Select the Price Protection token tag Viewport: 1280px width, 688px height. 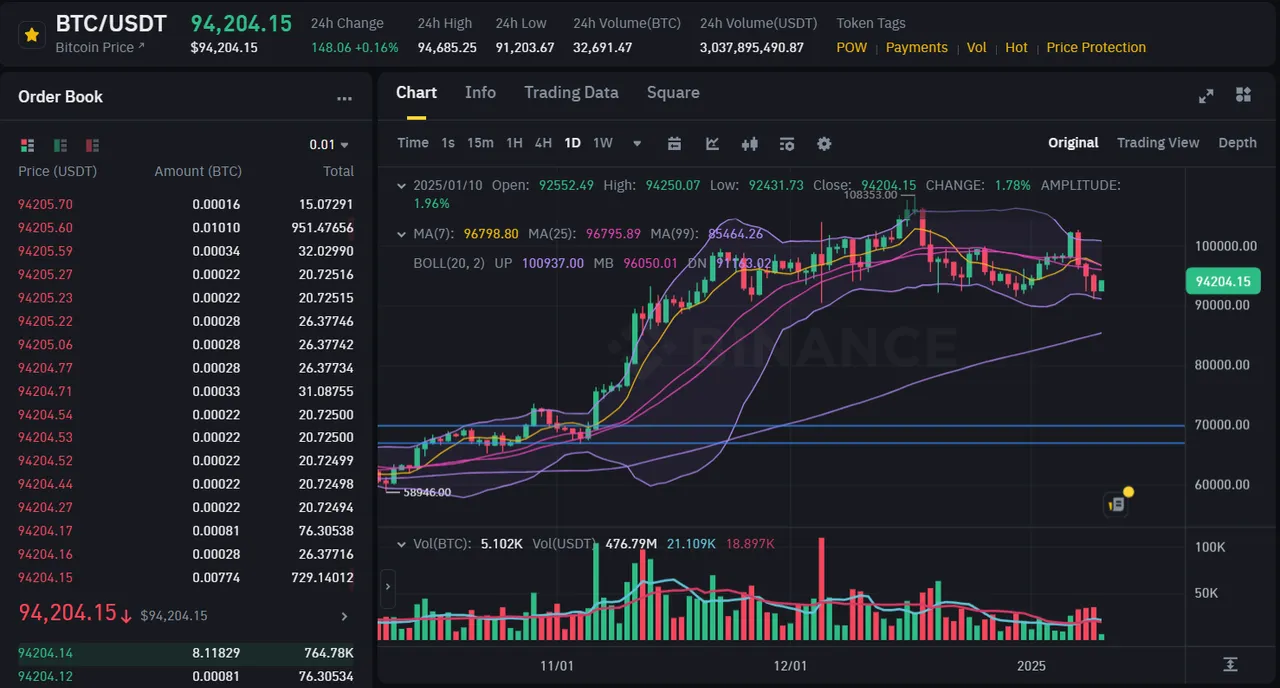[x=1096, y=47]
